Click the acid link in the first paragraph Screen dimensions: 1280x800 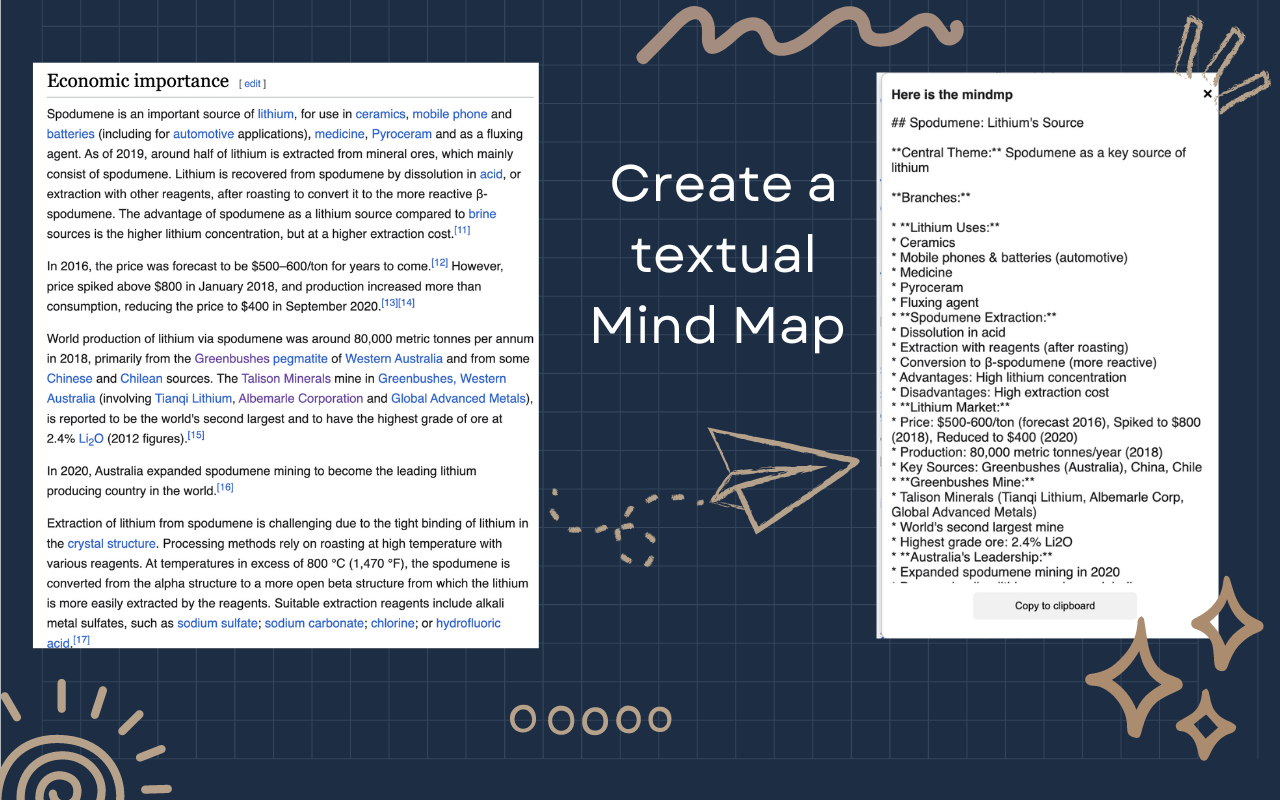(x=491, y=174)
